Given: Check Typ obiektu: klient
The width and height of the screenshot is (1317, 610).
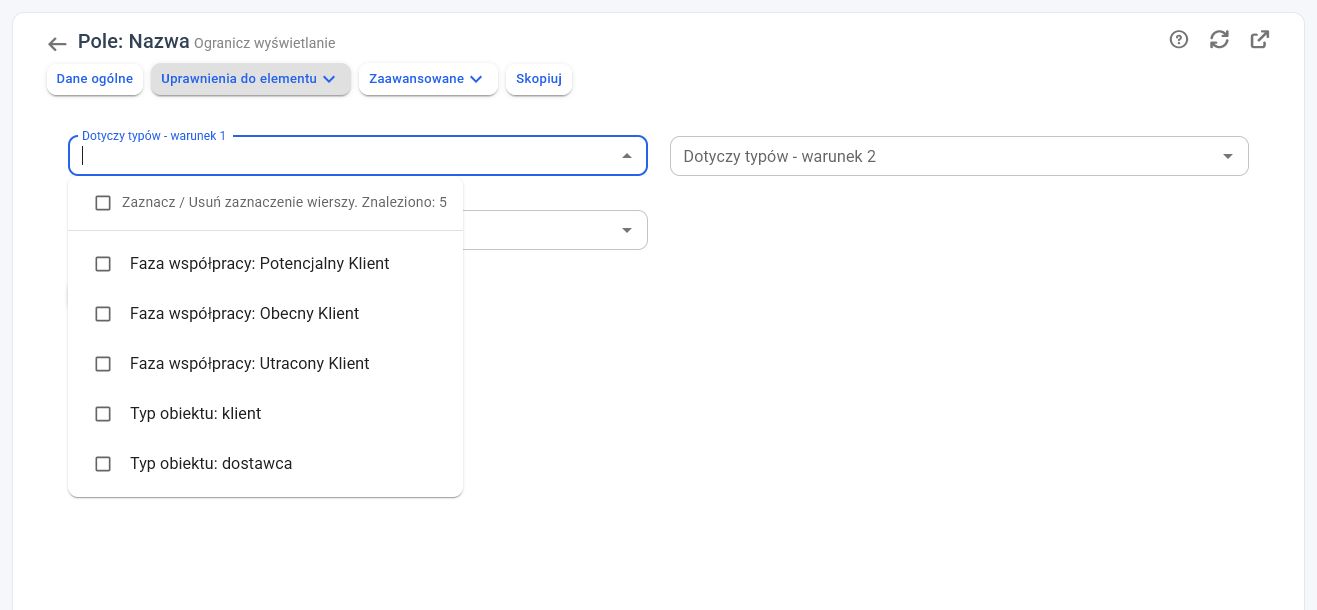Looking at the screenshot, I should [x=102, y=414].
